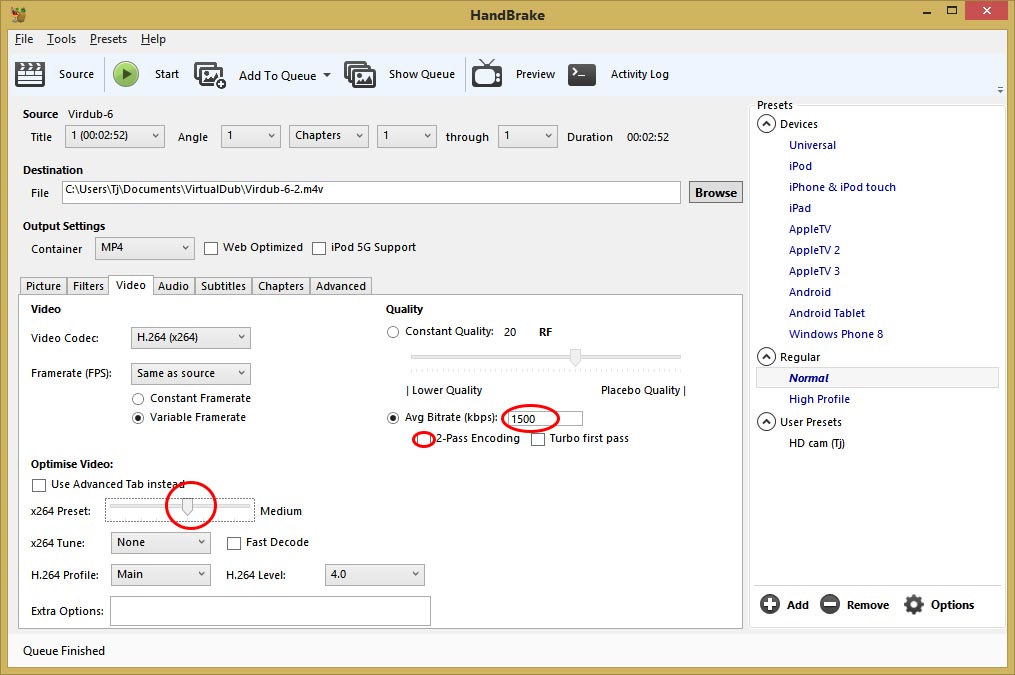Open the Video Codec dropdown

190,338
